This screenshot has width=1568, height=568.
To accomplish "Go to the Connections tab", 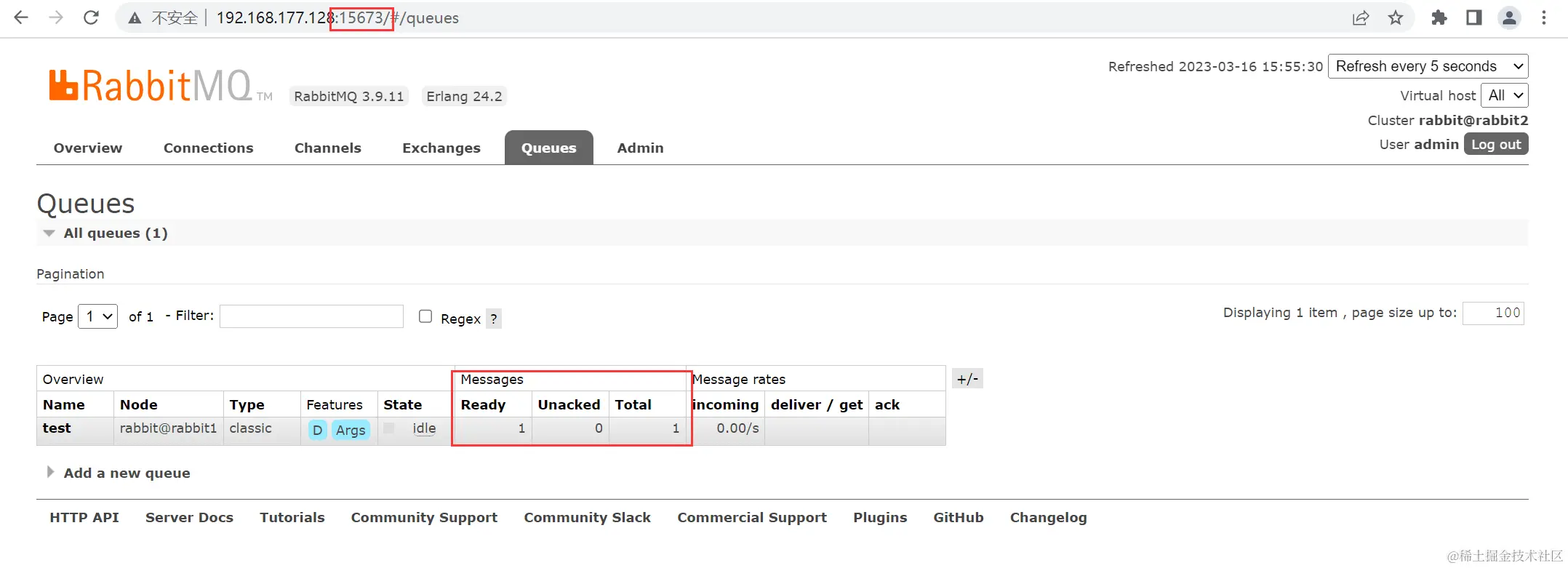I will coord(209,148).
